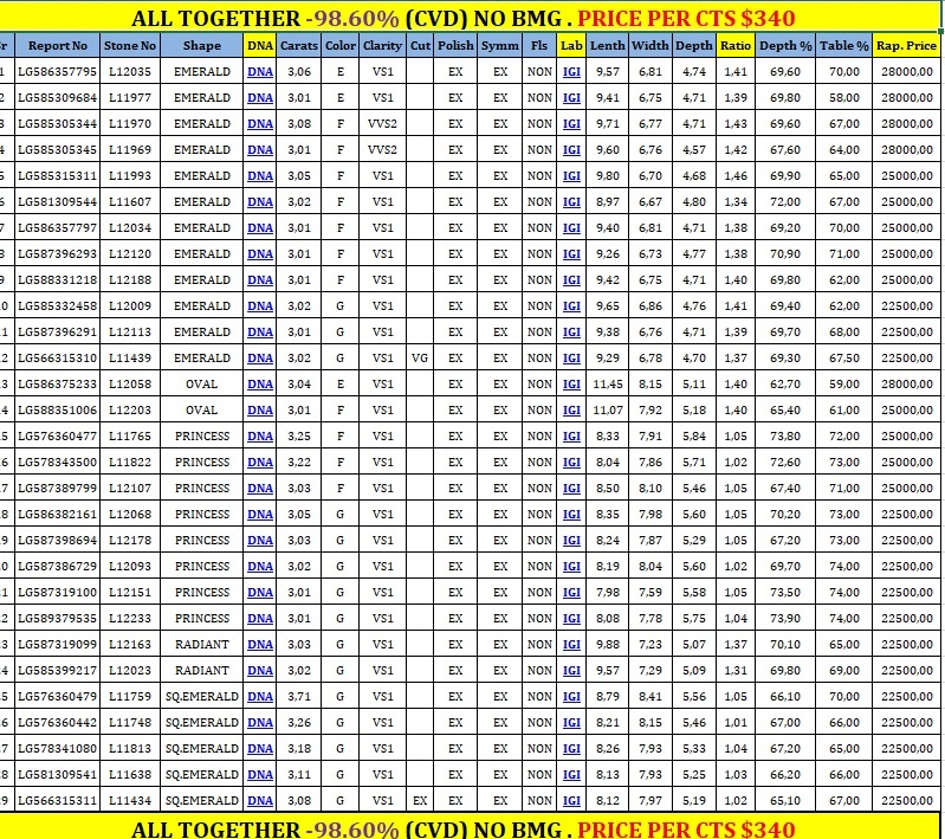Open the DNA link for report LG581309544
Viewport: 945px width, 839px height.
[260, 202]
